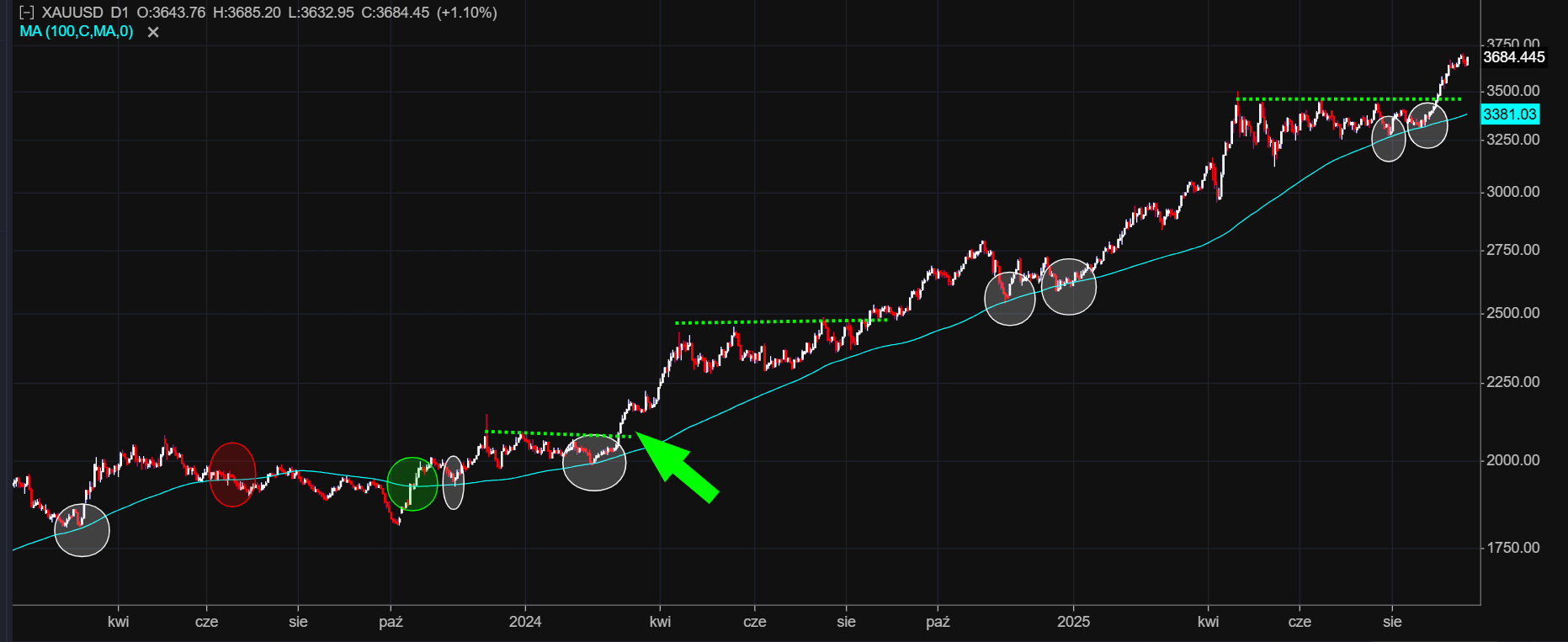
Task: Select the green ellipse marker
Action: coord(412,484)
